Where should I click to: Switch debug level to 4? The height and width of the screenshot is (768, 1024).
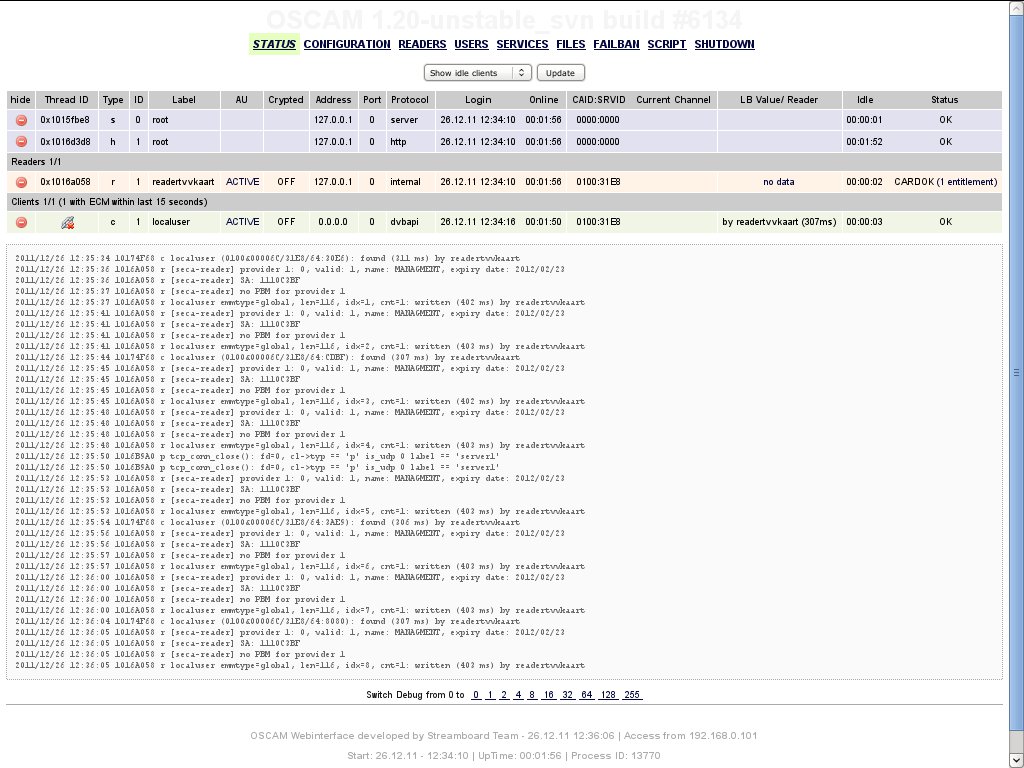point(518,695)
